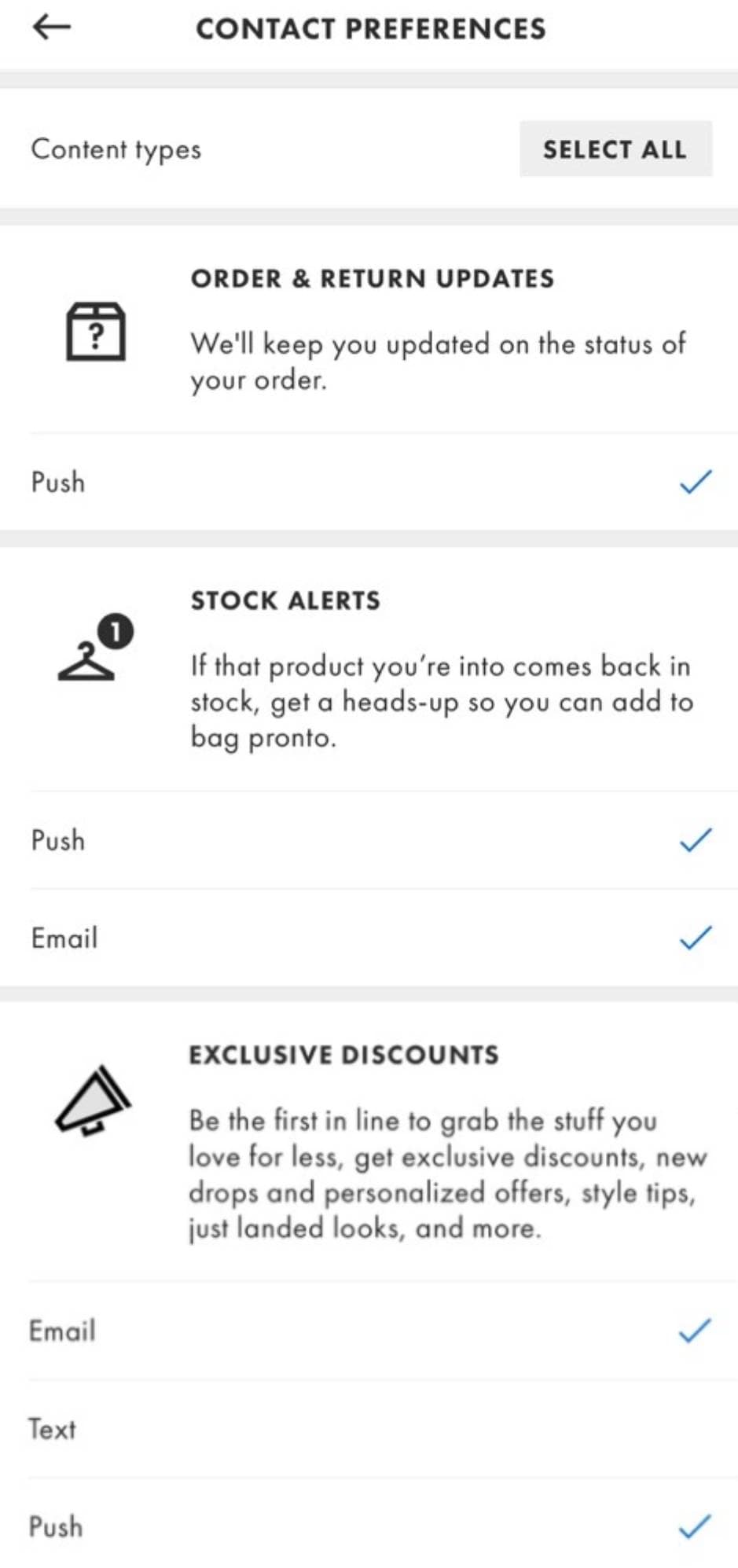Tap the exclusive discounts megaphone icon
Viewport: 738px width, 1568px height.
[x=93, y=1100]
